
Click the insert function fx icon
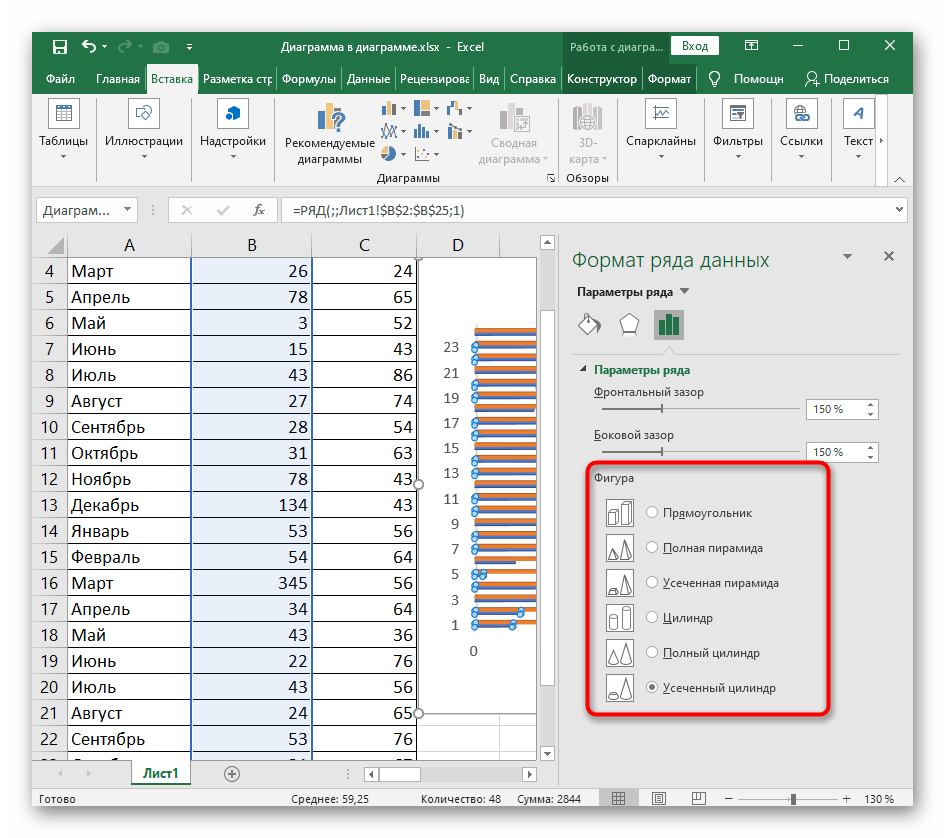pos(259,210)
